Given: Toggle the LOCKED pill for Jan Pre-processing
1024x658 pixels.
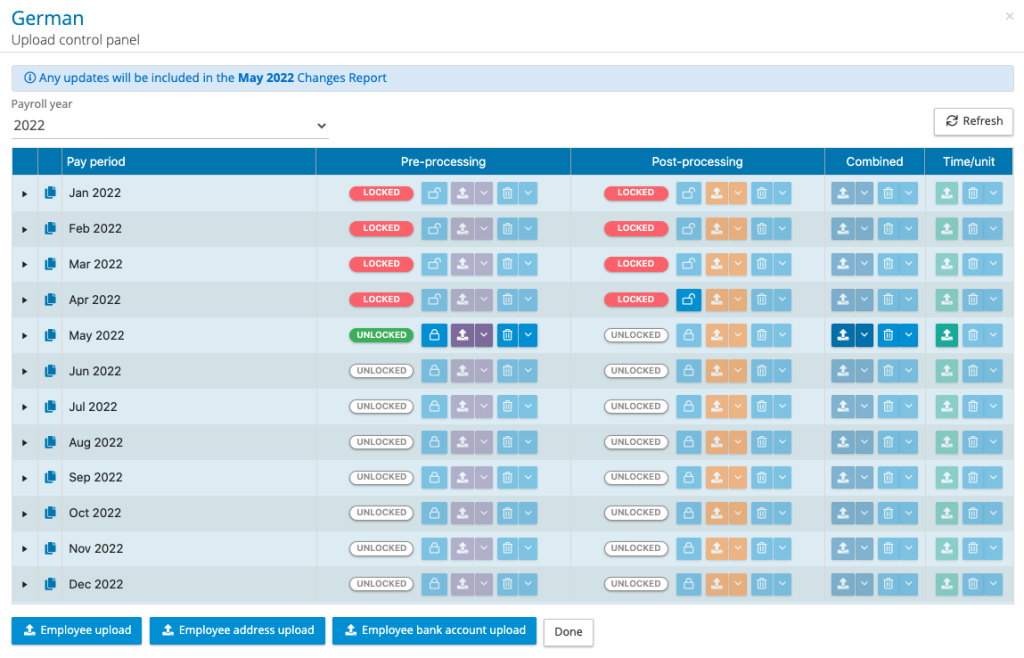Looking at the screenshot, I should [x=381, y=192].
